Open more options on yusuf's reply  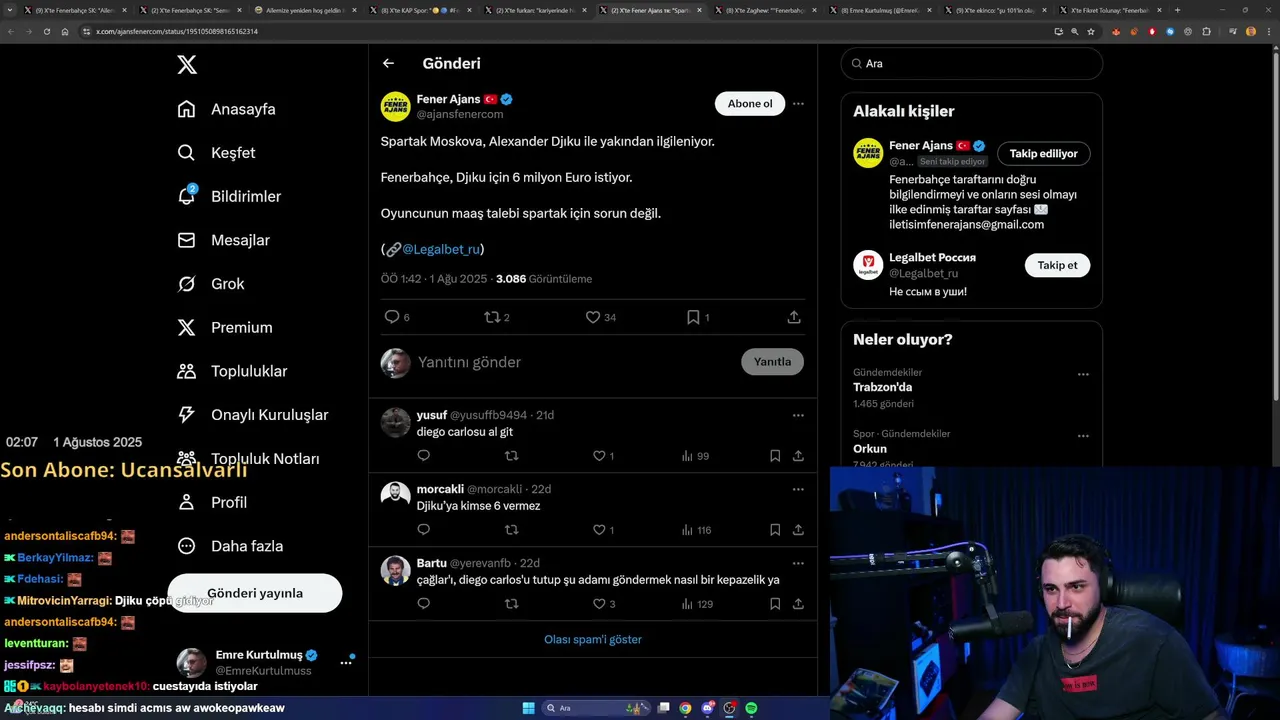(x=798, y=415)
